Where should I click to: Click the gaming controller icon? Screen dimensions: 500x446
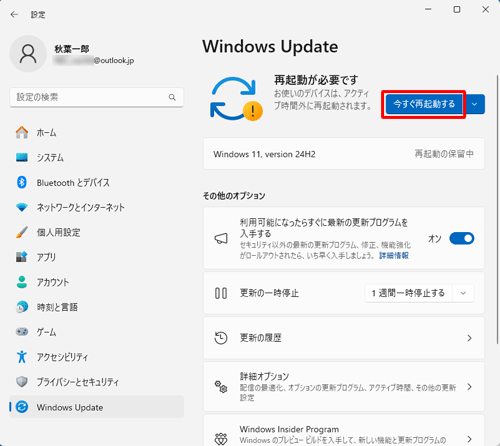click(22, 332)
